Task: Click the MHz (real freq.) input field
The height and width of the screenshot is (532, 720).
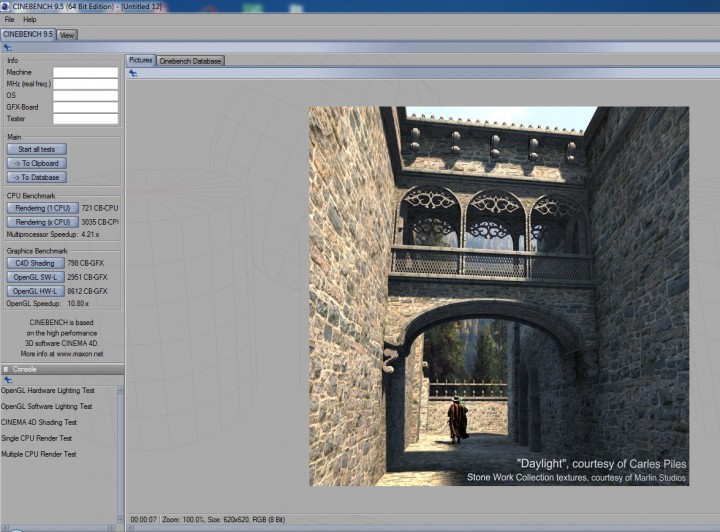Action: [85, 84]
